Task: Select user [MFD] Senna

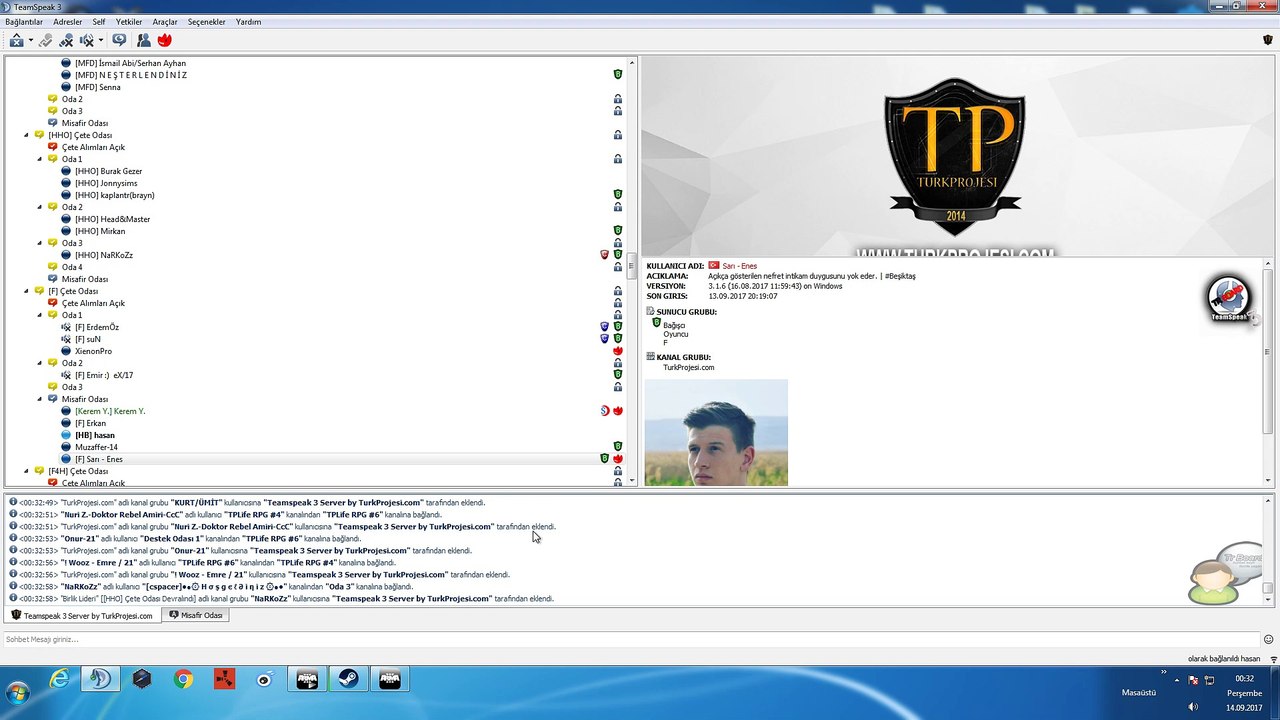Action: coord(97,87)
